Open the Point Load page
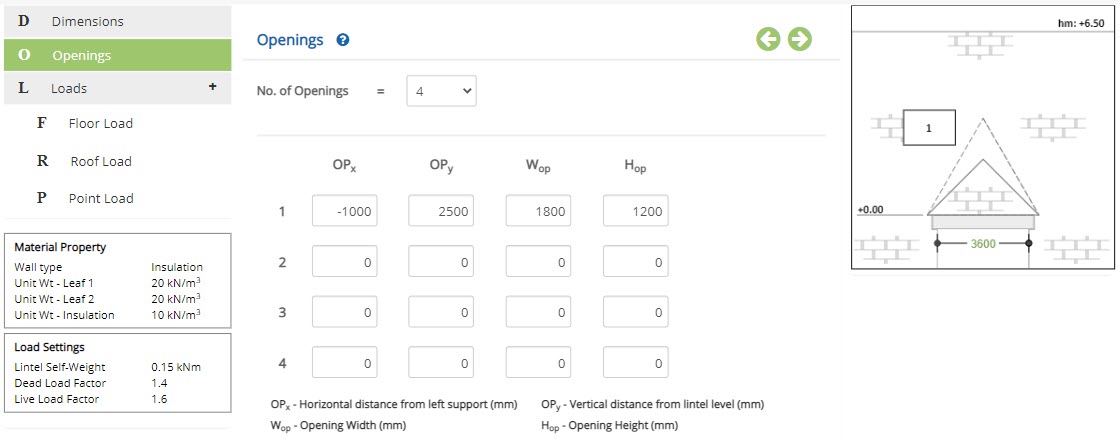The width and height of the screenshot is (1120, 445). click(x=101, y=199)
